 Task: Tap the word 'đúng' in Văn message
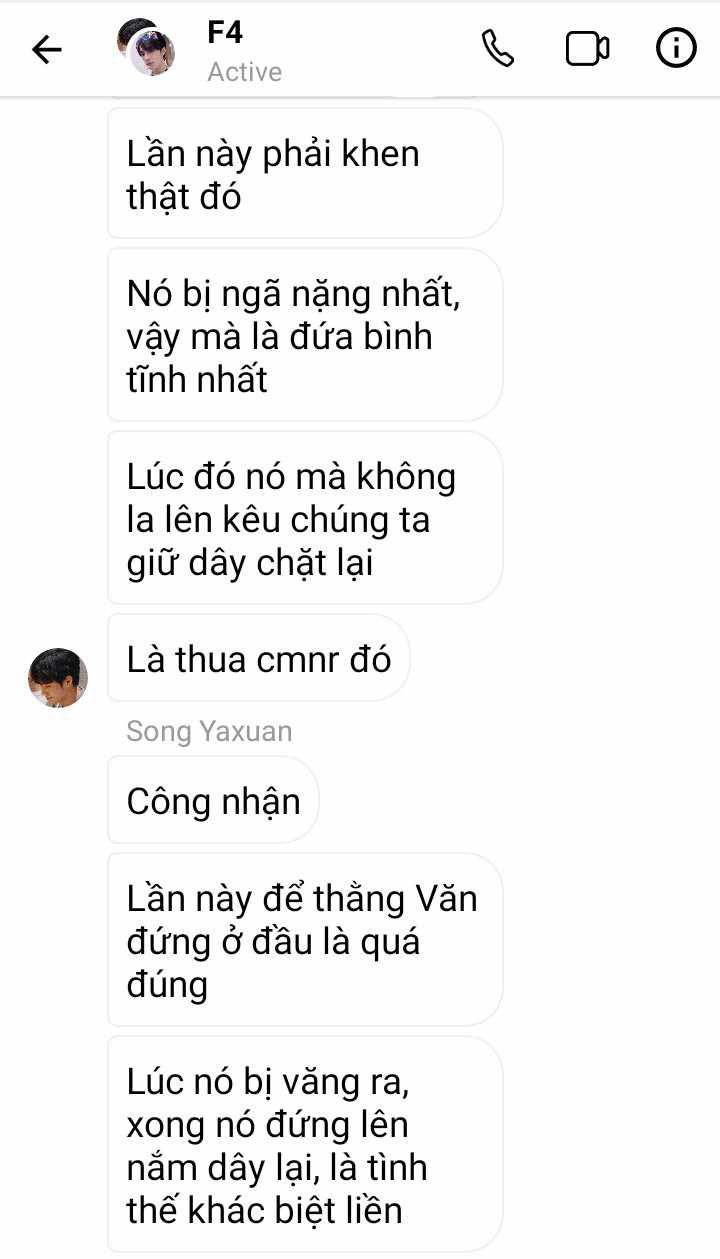click(167, 985)
